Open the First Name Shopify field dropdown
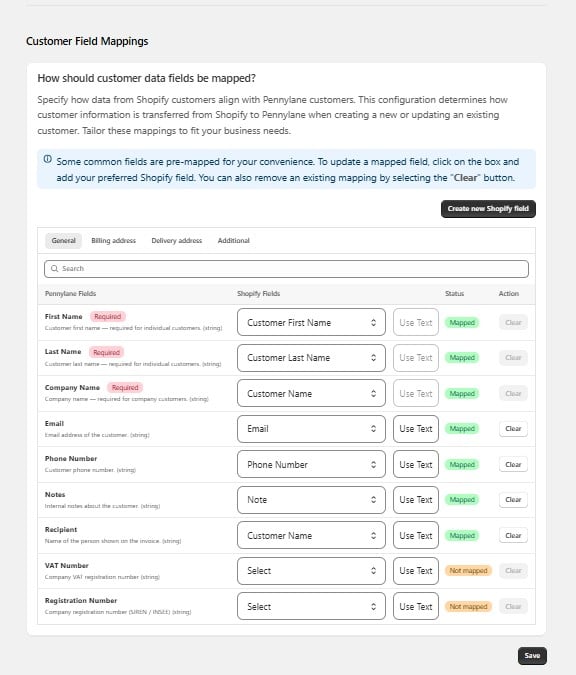 [x=311, y=322]
